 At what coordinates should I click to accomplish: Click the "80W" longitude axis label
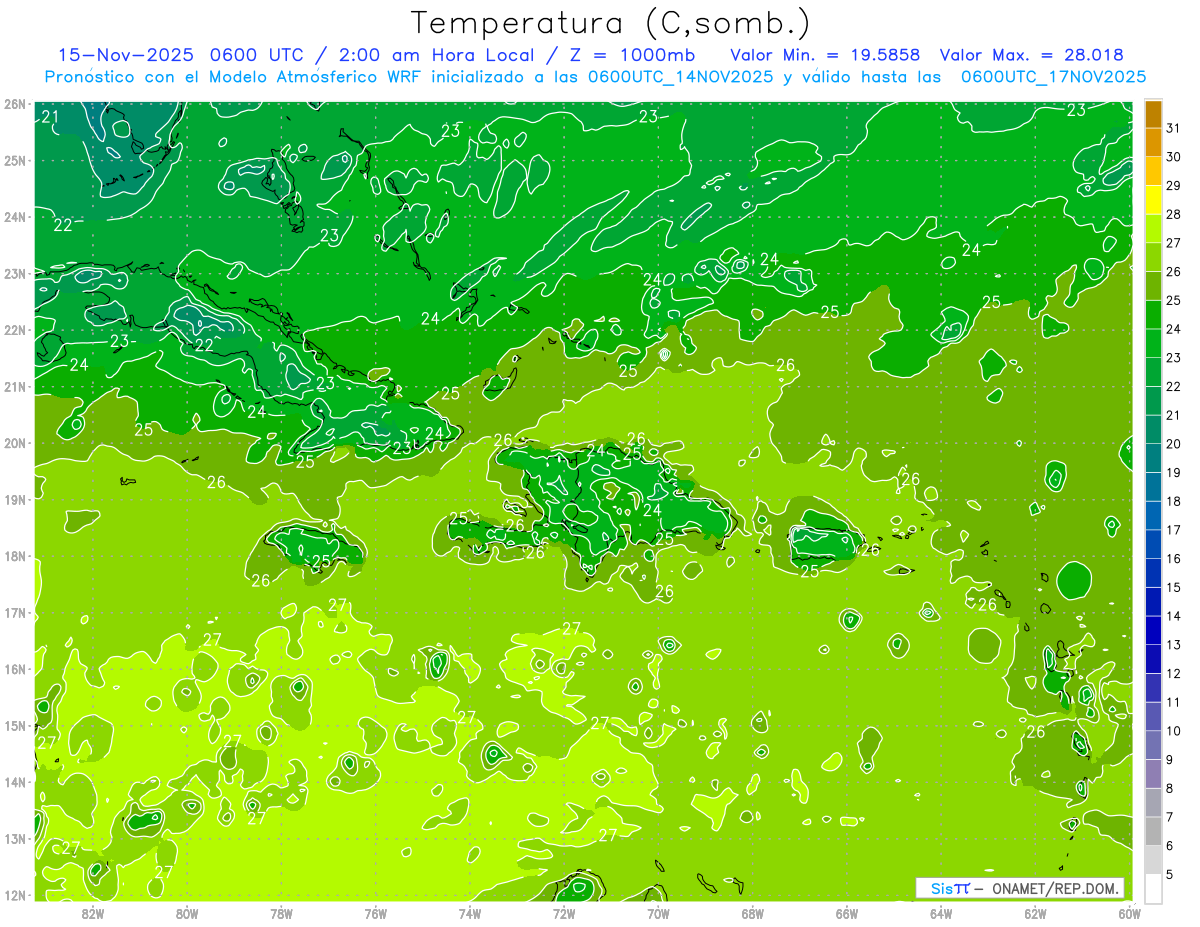coord(187,913)
